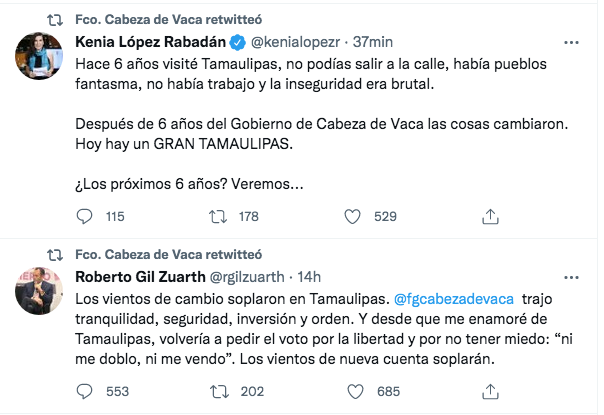Share Kenia López Rabadán's tweet
The image size is (604, 415).
point(490,216)
